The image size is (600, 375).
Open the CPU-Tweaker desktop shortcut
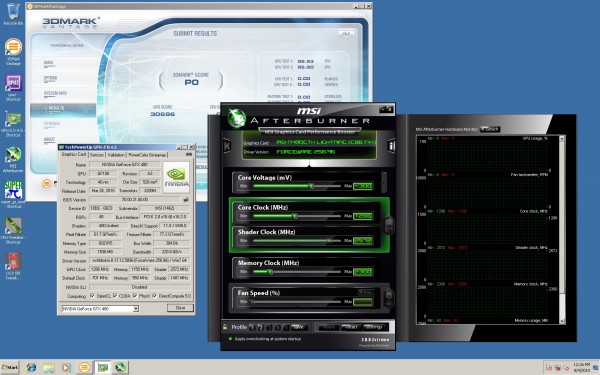point(13,230)
